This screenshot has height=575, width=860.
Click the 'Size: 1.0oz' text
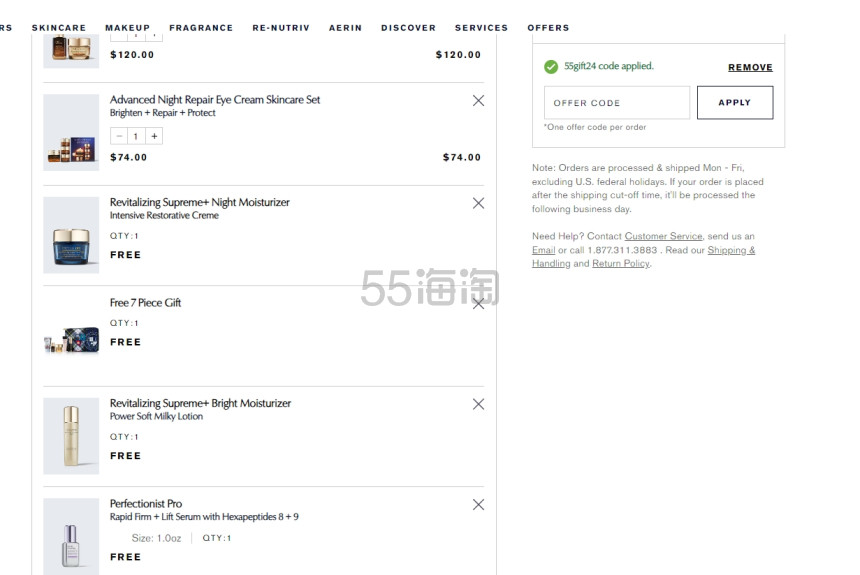click(156, 538)
